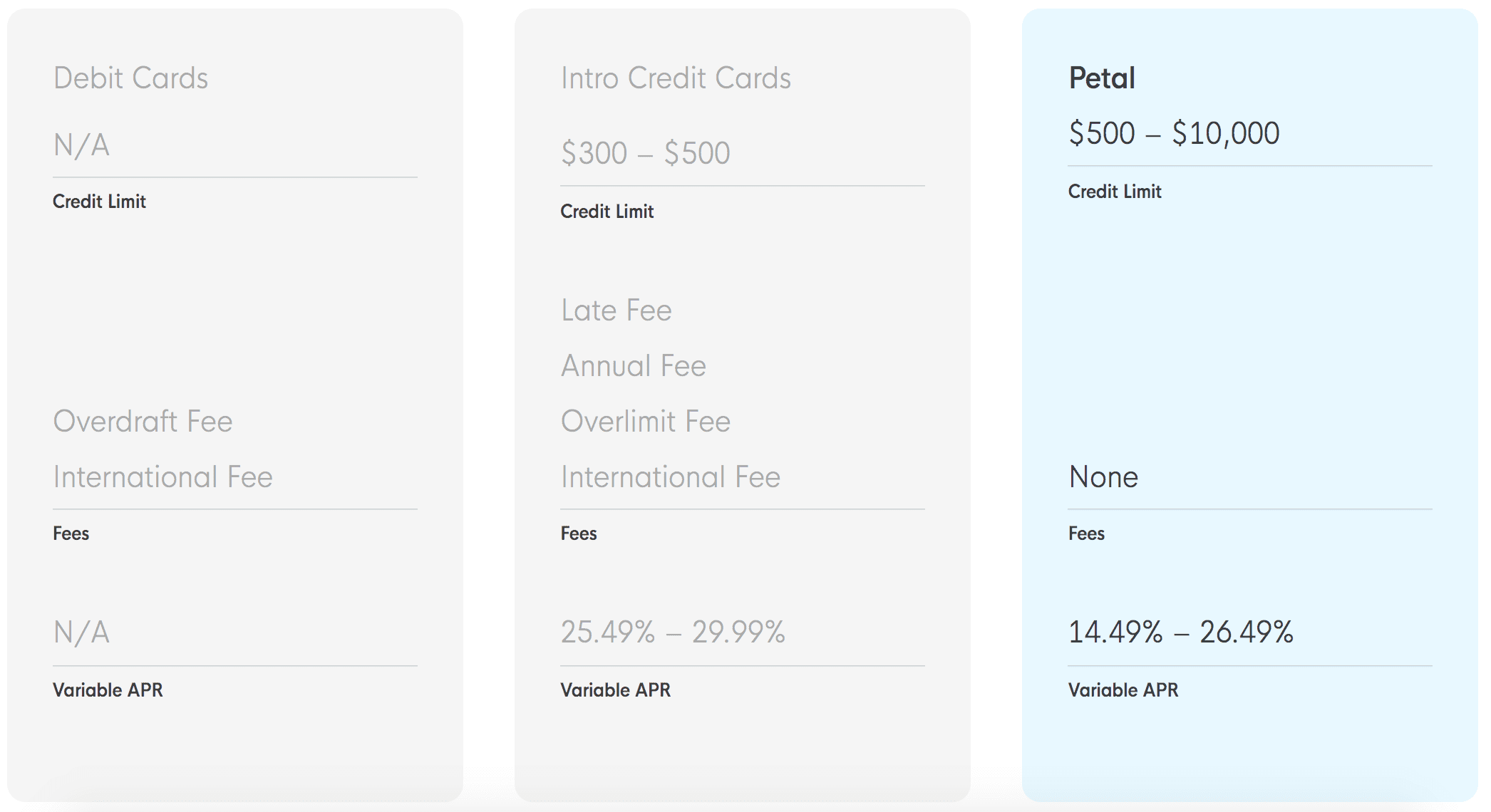1491x812 pixels.
Task: Select Petal's None fees value
Action: point(1103,477)
